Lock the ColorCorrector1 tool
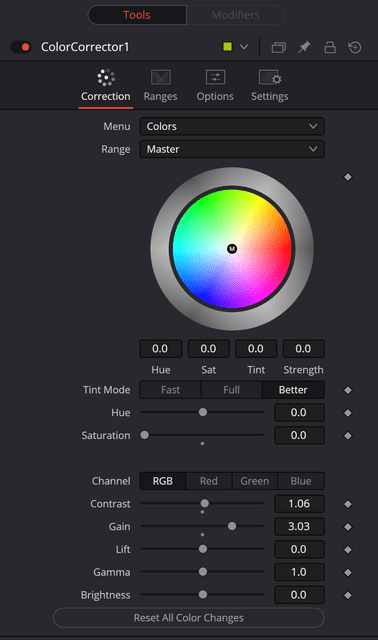 330,47
